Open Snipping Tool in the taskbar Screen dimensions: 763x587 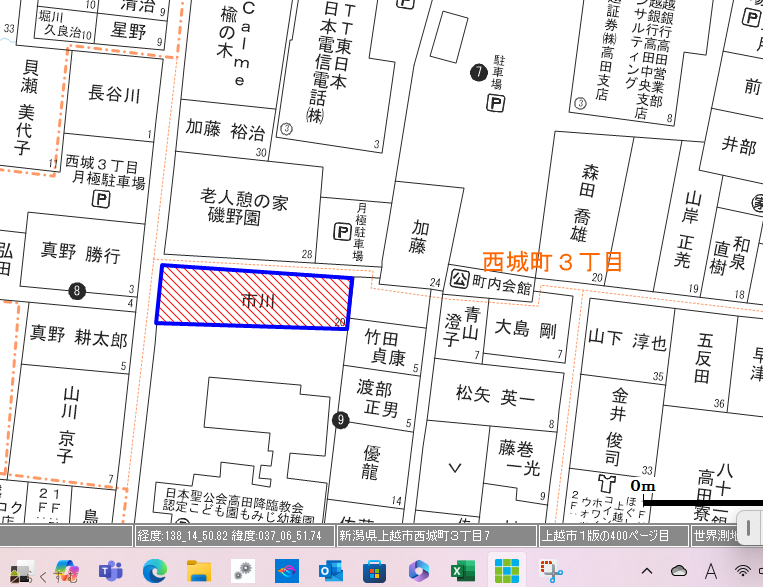[551, 570]
